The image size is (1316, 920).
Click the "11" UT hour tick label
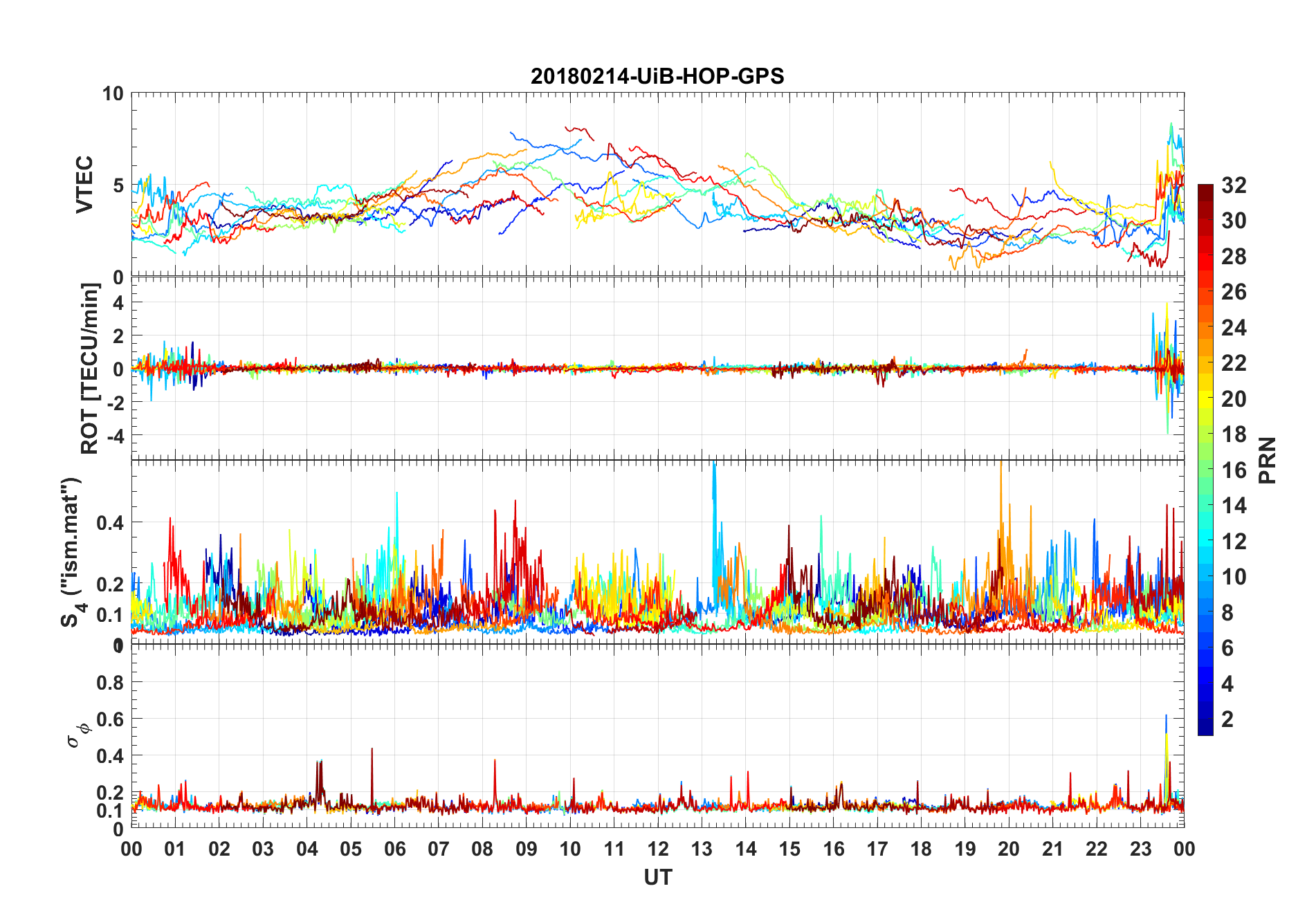pos(614,849)
